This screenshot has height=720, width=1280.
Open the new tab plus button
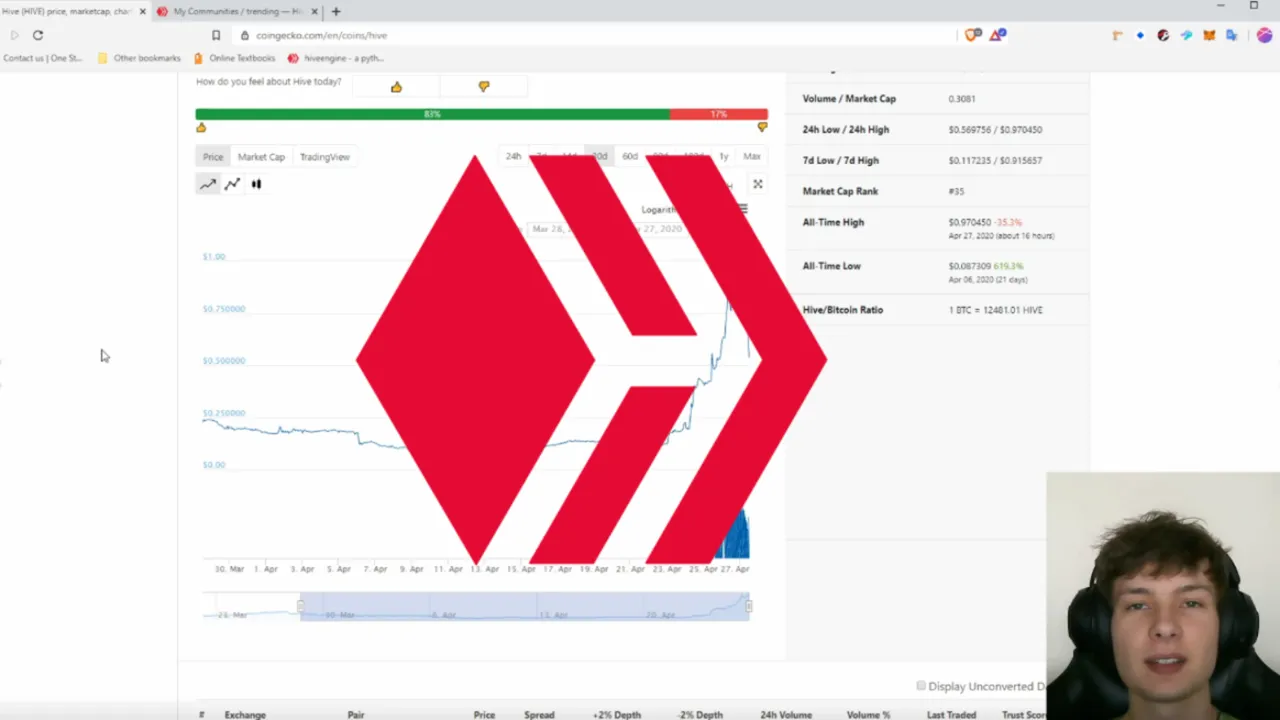click(x=336, y=11)
